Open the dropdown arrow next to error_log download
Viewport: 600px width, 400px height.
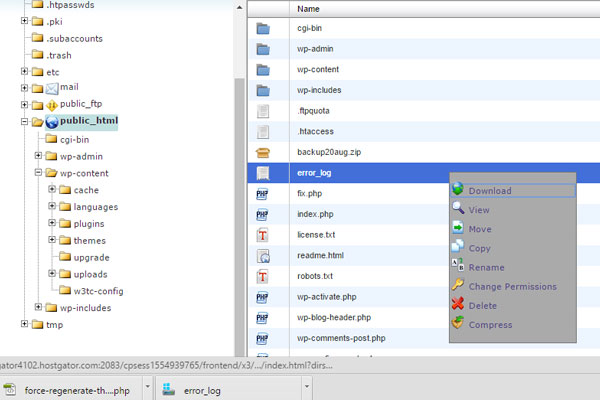point(307,387)
